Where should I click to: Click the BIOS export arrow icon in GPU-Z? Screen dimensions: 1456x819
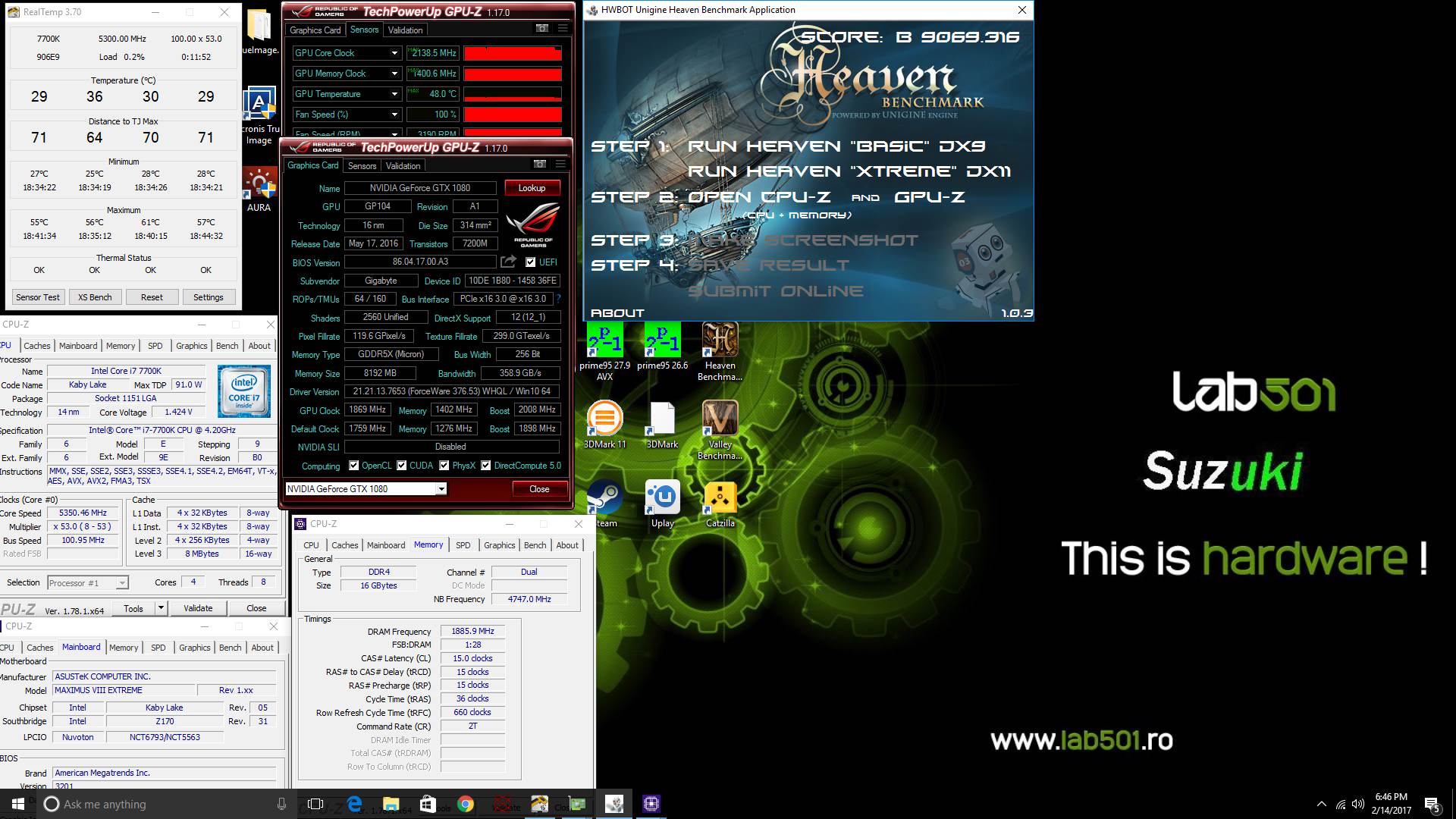tap(508, 262)
